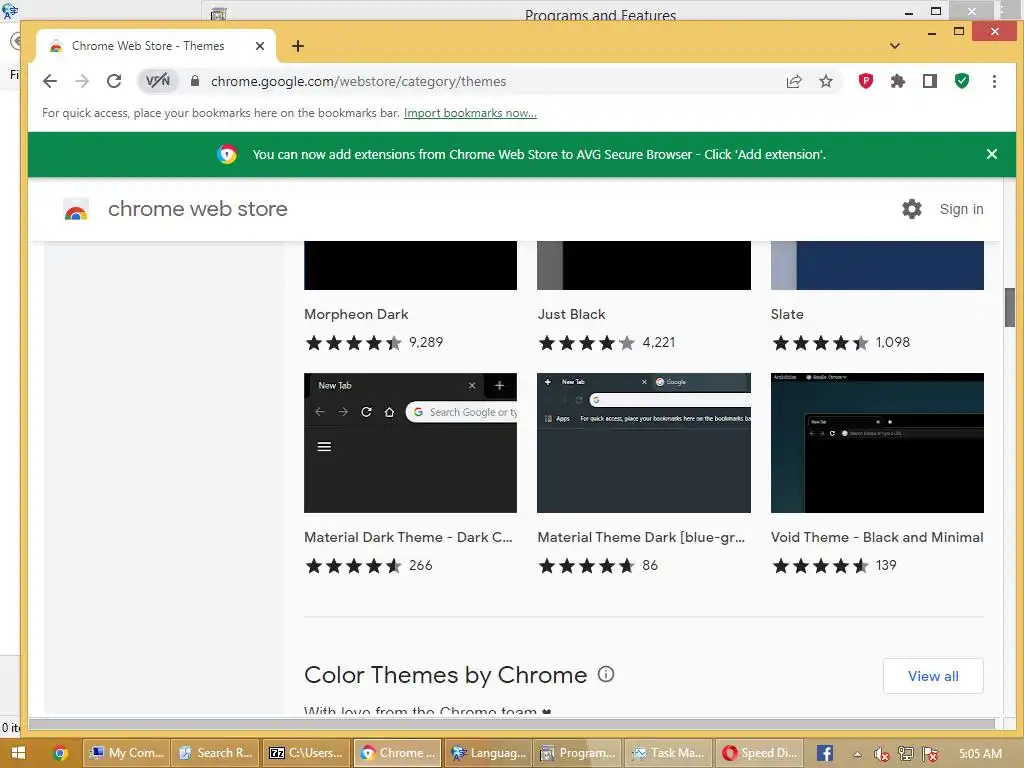The image size is (1024, 768).
Task: Switch to Search R... taskbar window
Action: 216,753
